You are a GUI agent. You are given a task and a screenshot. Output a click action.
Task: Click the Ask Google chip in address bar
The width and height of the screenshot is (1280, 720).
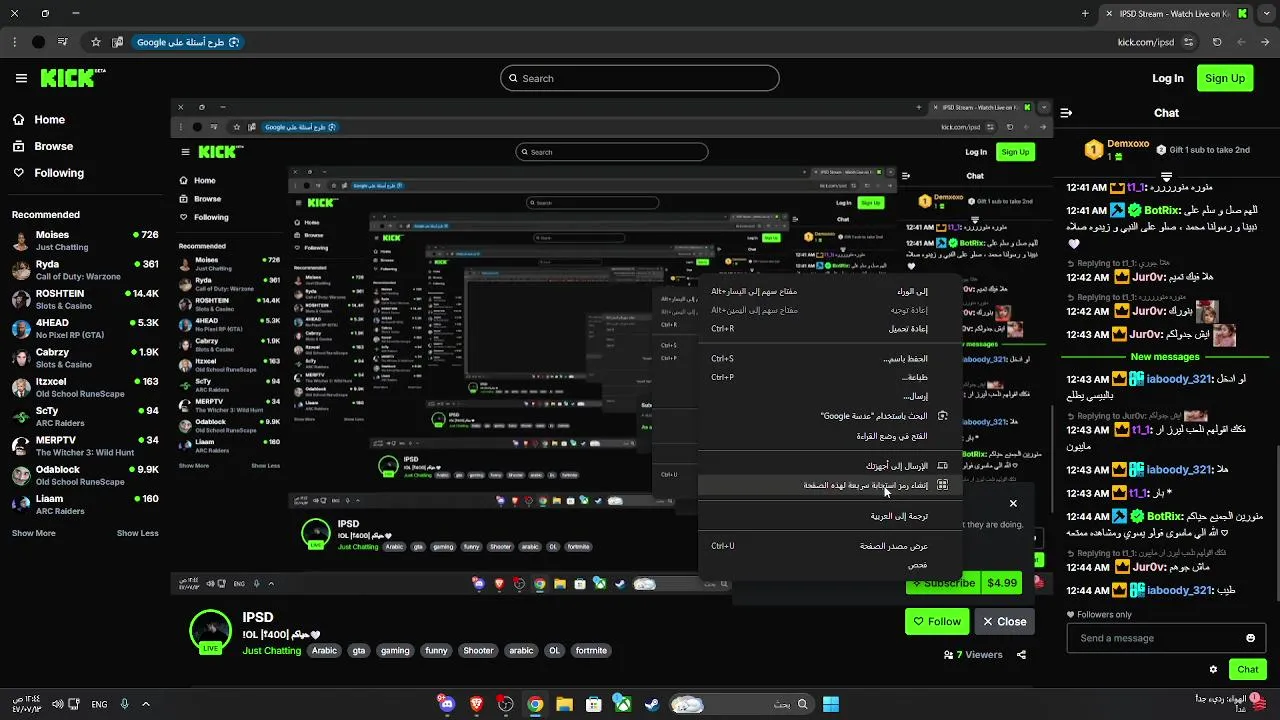coord(188,42)
